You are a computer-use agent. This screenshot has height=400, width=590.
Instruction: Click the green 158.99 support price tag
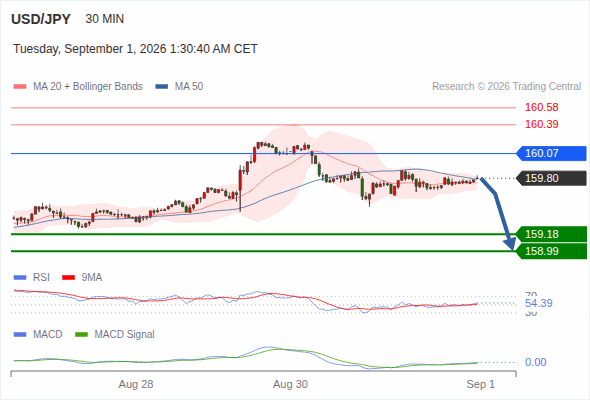coord(551,251)
